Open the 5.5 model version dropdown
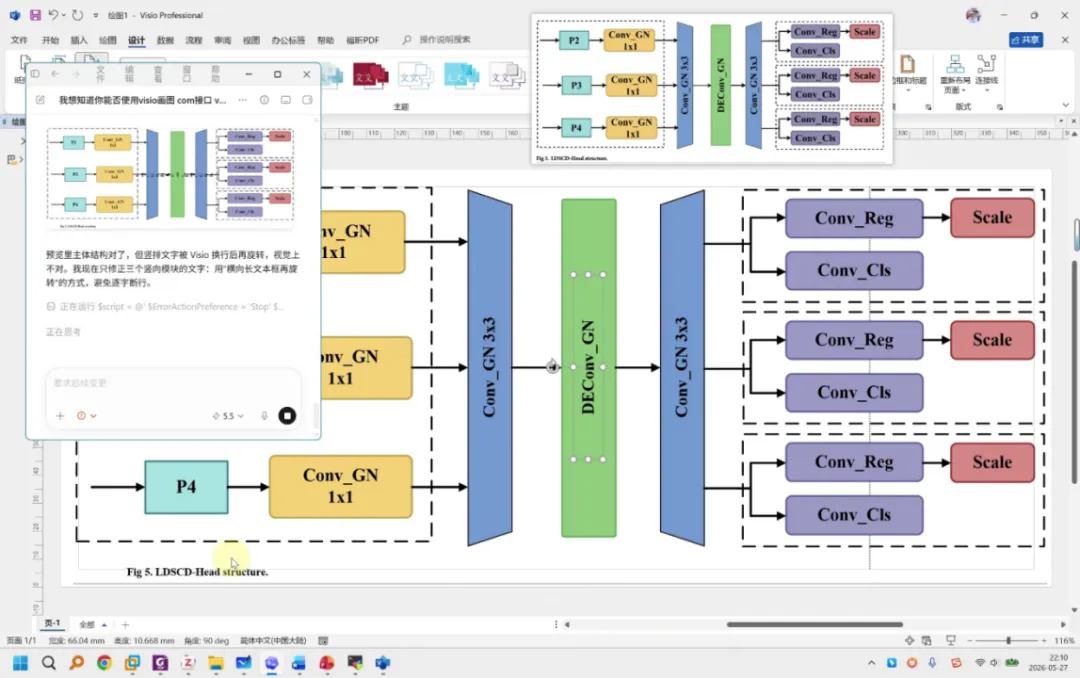Image resolution: width=1080 pixels, height=678 pixels. coord(228,415)
